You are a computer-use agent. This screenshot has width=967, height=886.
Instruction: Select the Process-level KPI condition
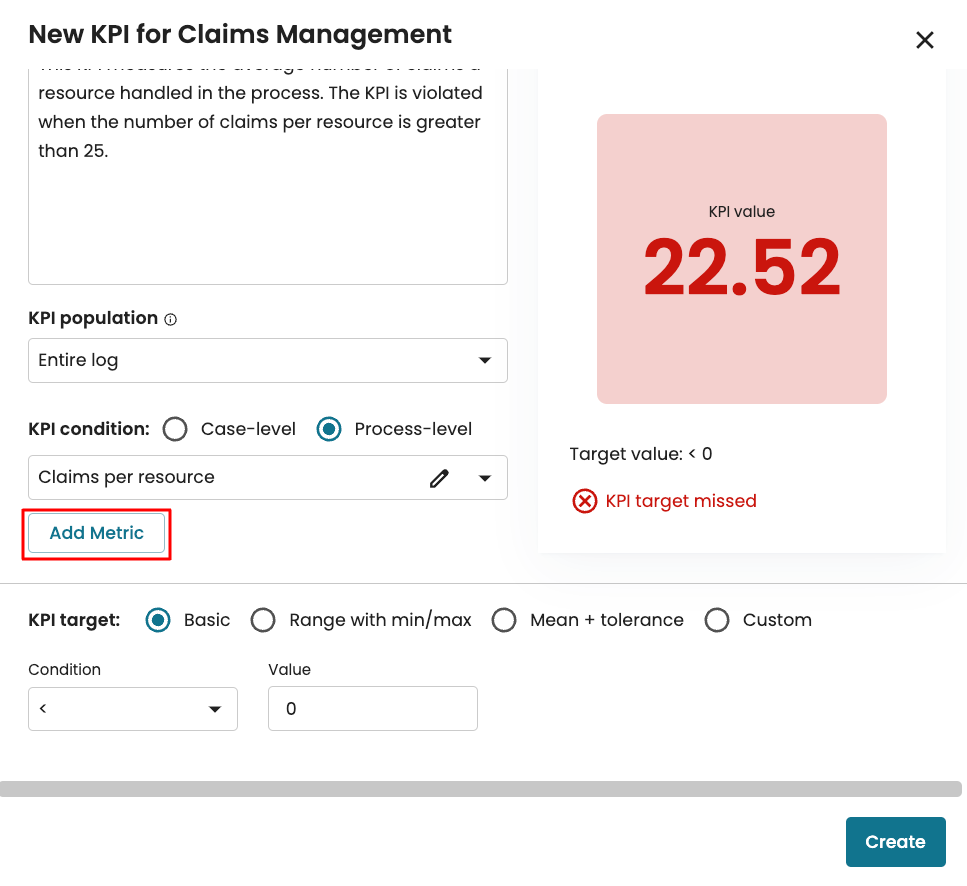pyautogui.click(x=329, y=430)
